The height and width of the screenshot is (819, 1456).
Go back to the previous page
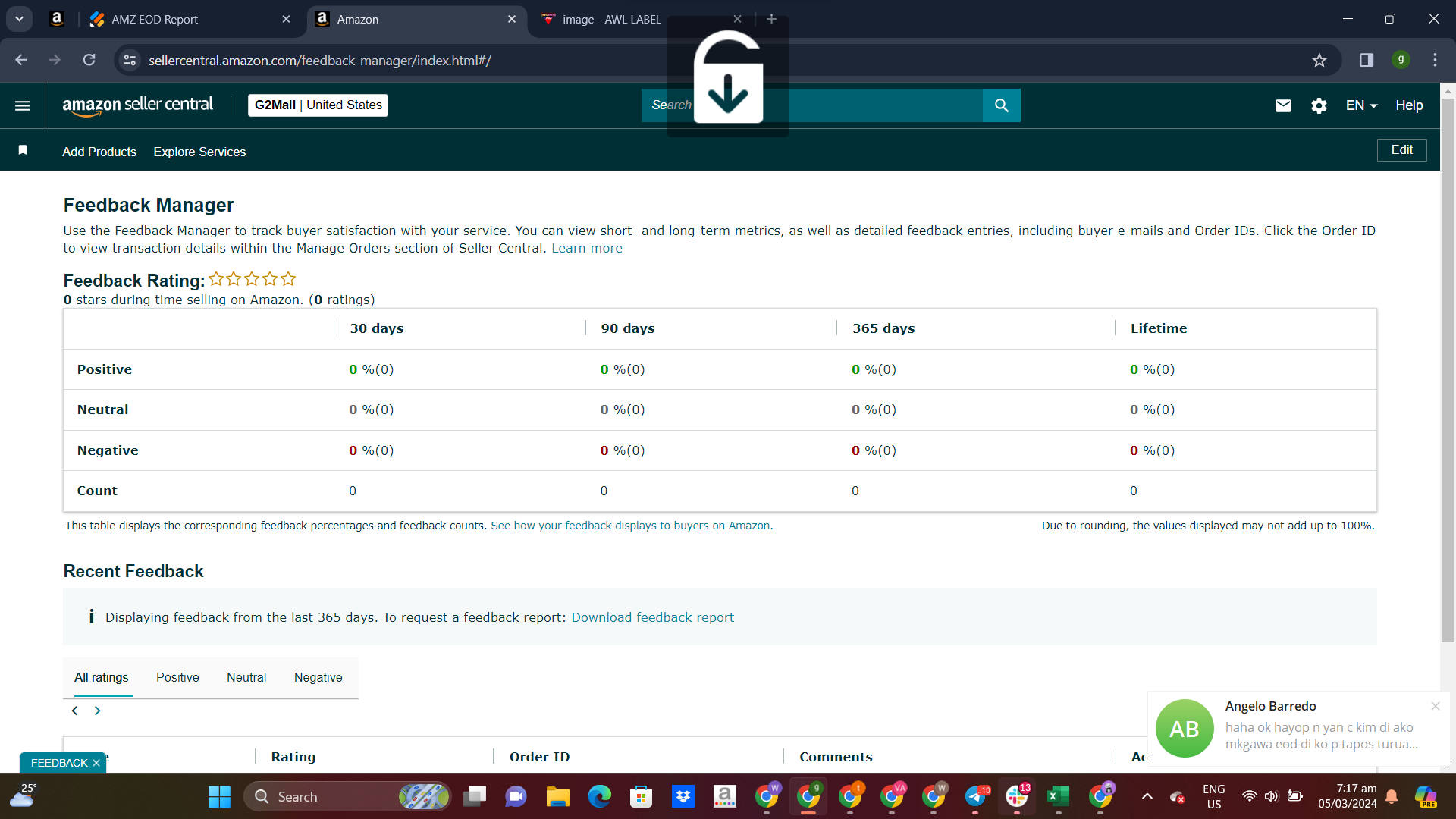point(21,60)
